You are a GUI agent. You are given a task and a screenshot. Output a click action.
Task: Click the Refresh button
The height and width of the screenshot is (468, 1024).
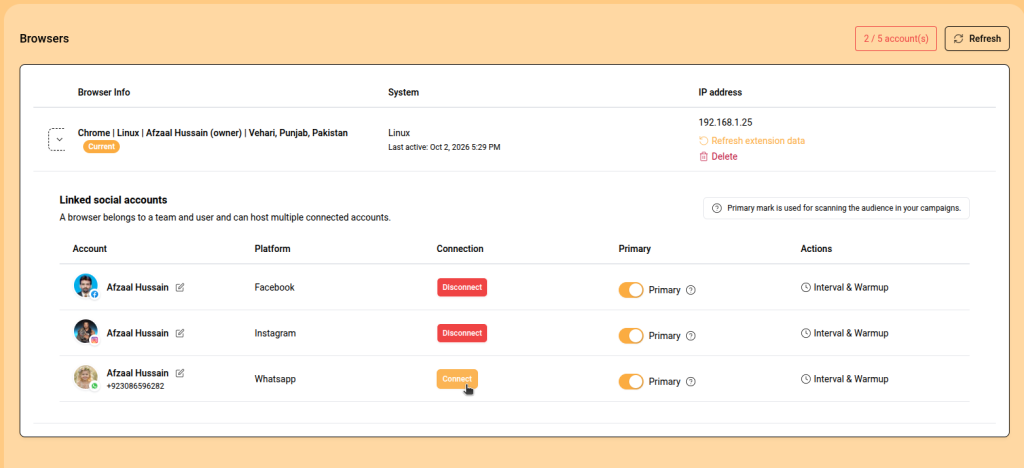click(977, 39)
